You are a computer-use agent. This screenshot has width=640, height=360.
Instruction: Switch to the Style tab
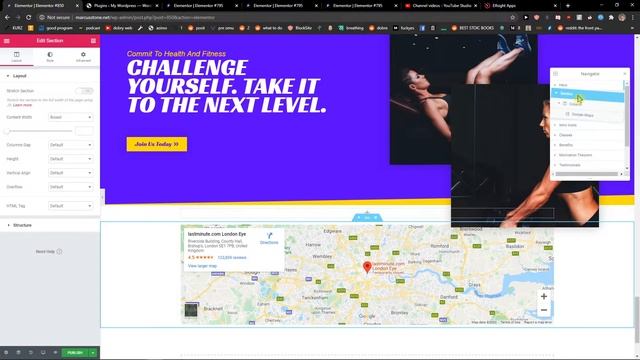click(x=50, y=57)
